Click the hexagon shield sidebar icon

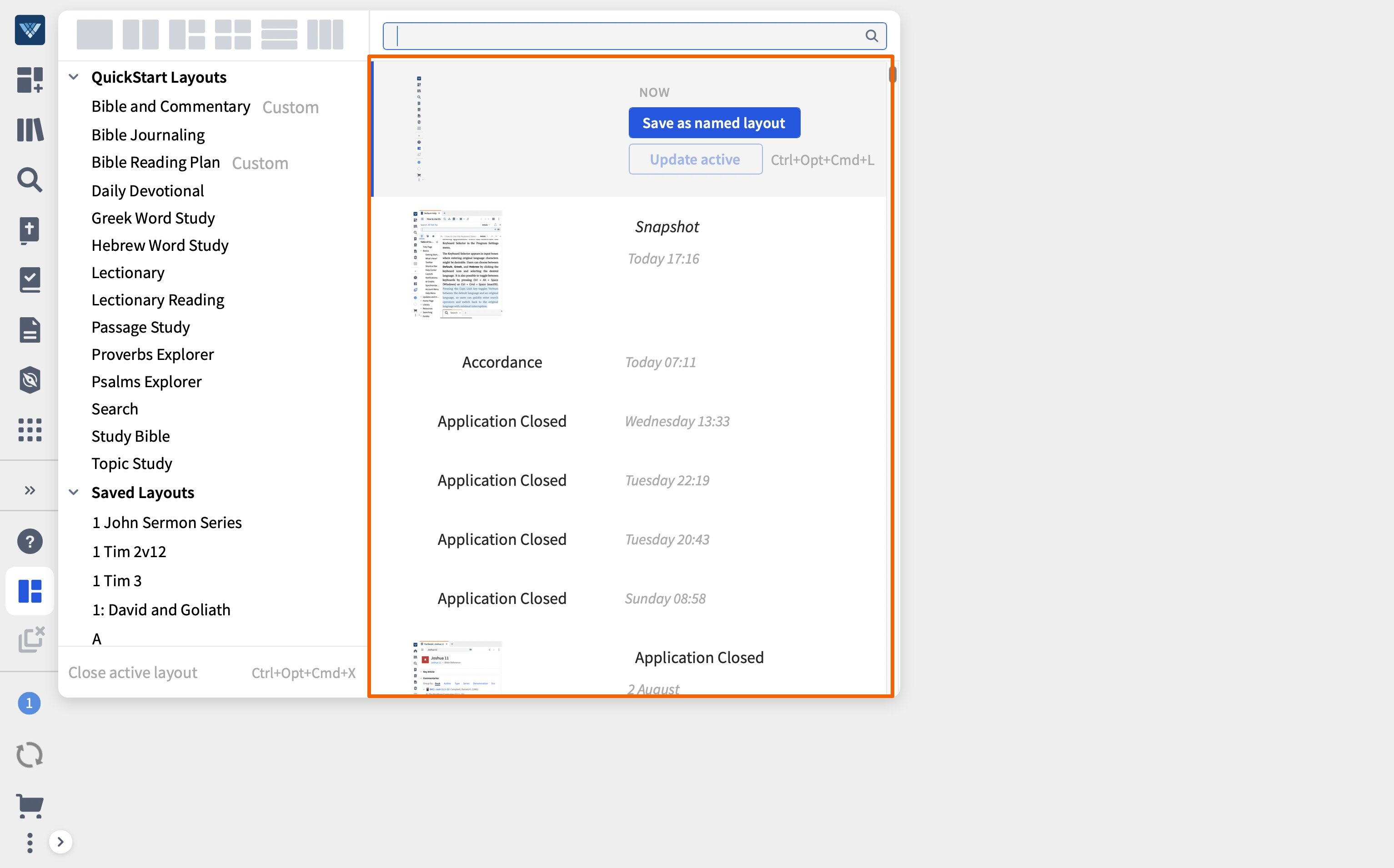tap(30, 379)
